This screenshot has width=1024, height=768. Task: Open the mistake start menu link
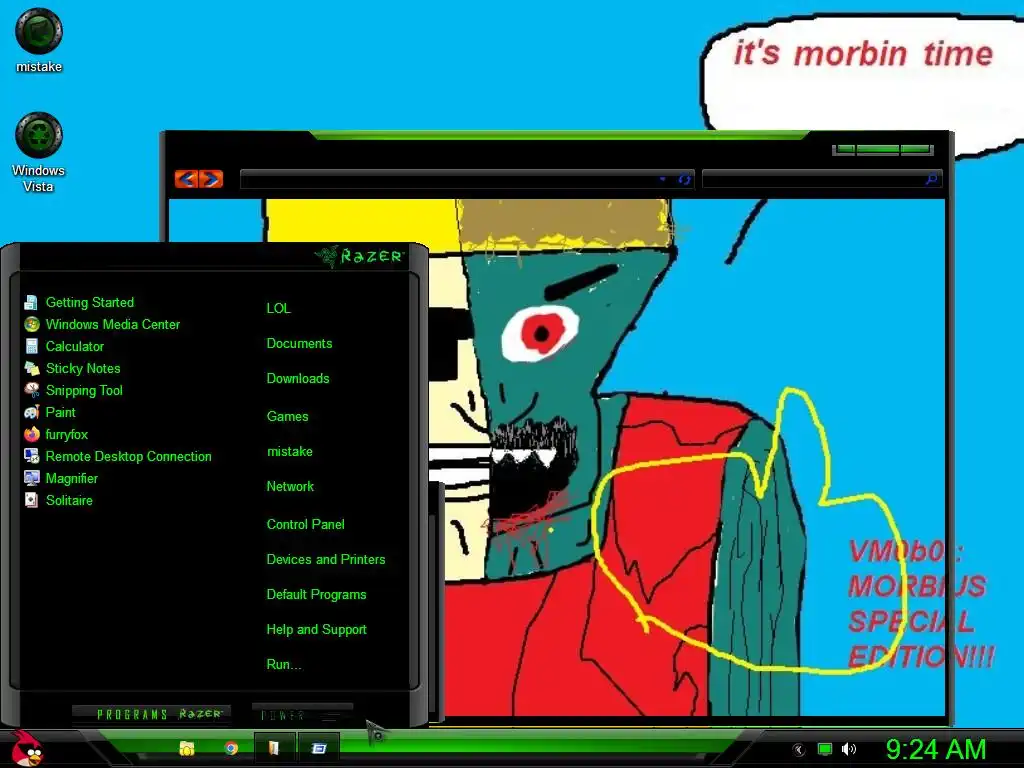[x=289, y=451]
